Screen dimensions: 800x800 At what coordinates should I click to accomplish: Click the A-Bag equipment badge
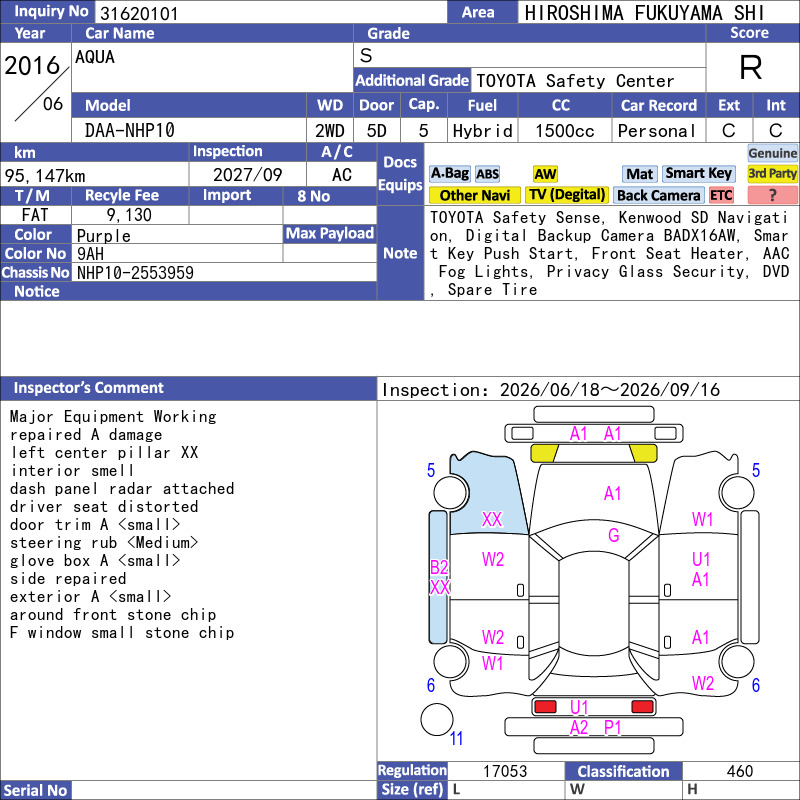[449, 174]
